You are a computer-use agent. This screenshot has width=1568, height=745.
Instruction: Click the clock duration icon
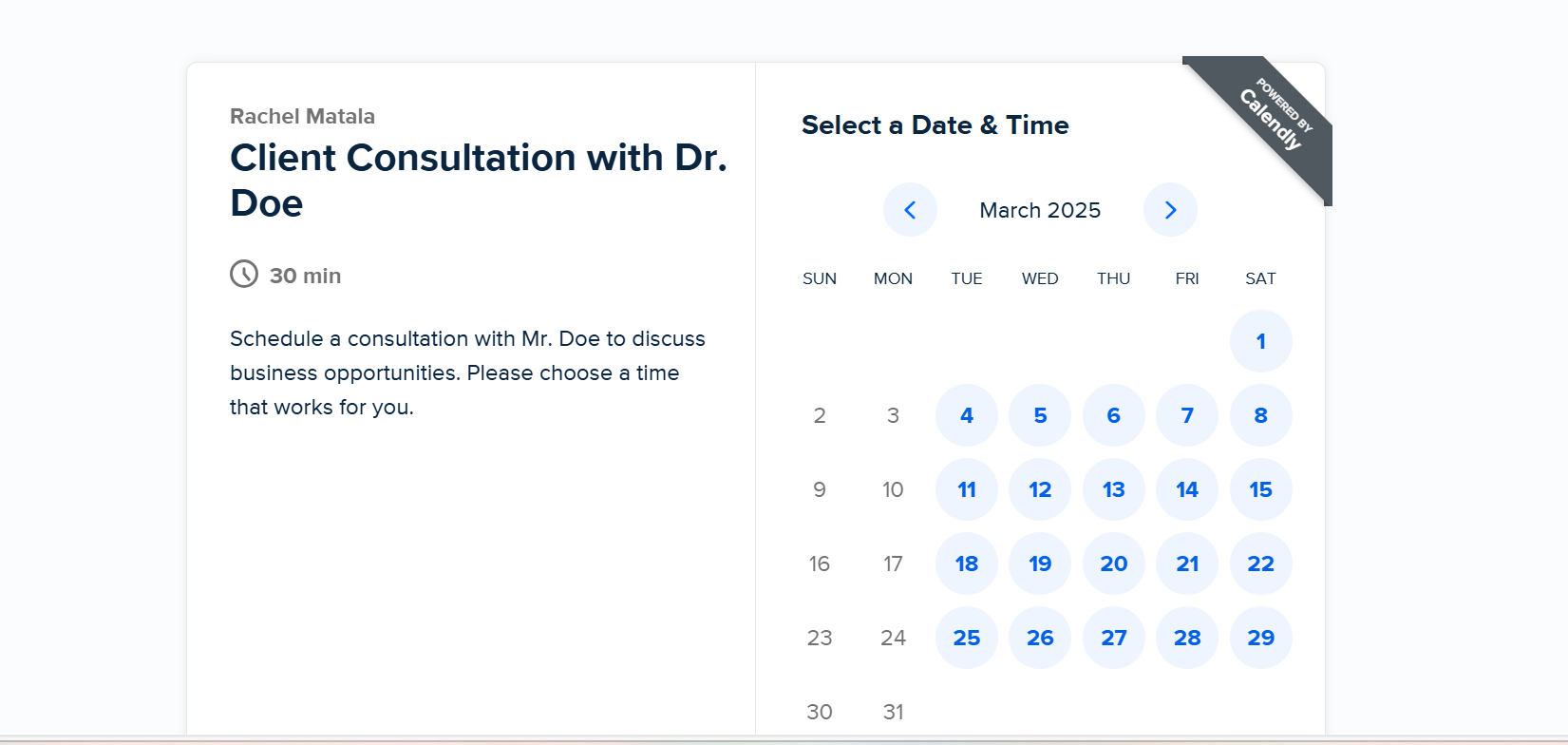coord(244,275)
